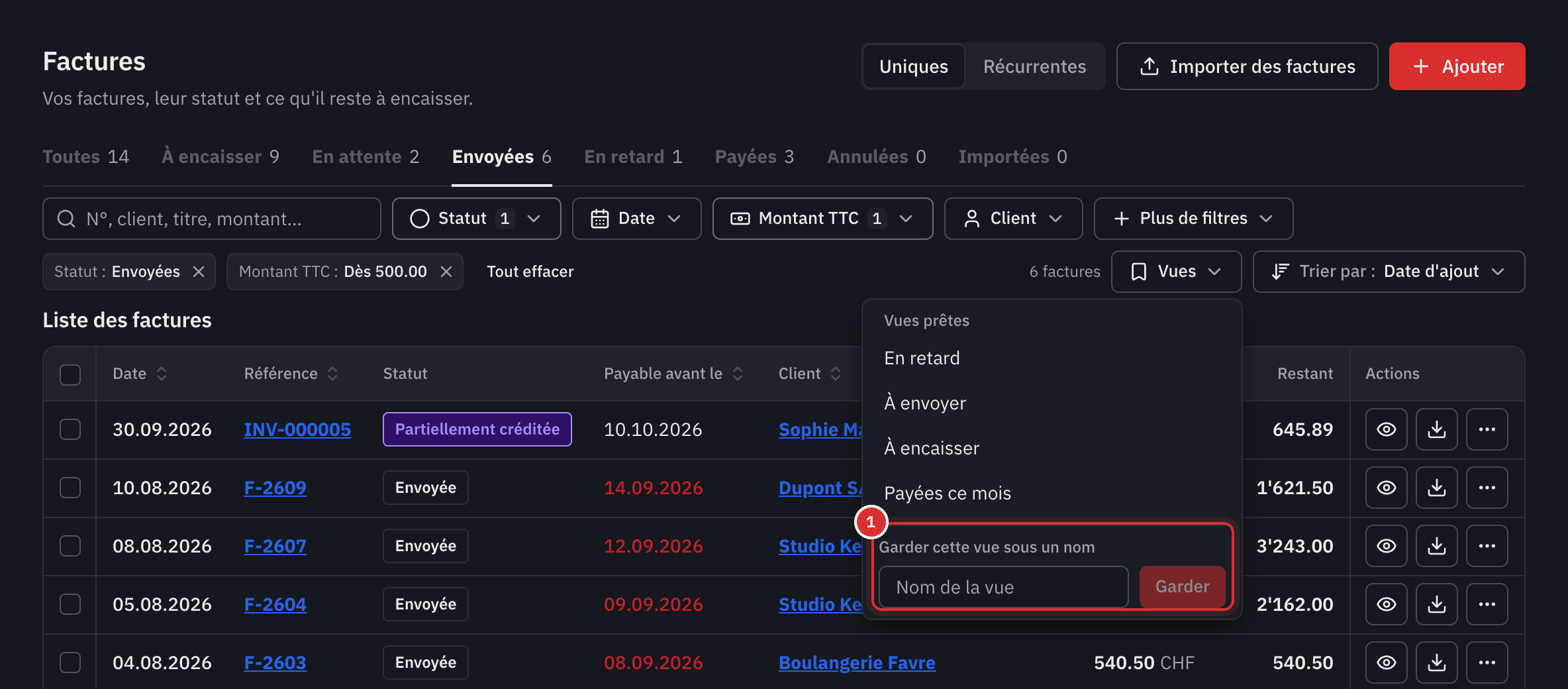This screenshot has height=689, width=1568.
Task: Switch to the En retard tab
Action: click(633, 157)
